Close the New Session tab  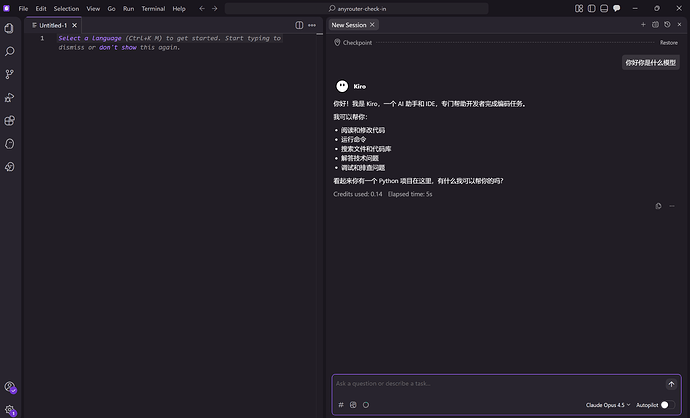tap(372, 25)
